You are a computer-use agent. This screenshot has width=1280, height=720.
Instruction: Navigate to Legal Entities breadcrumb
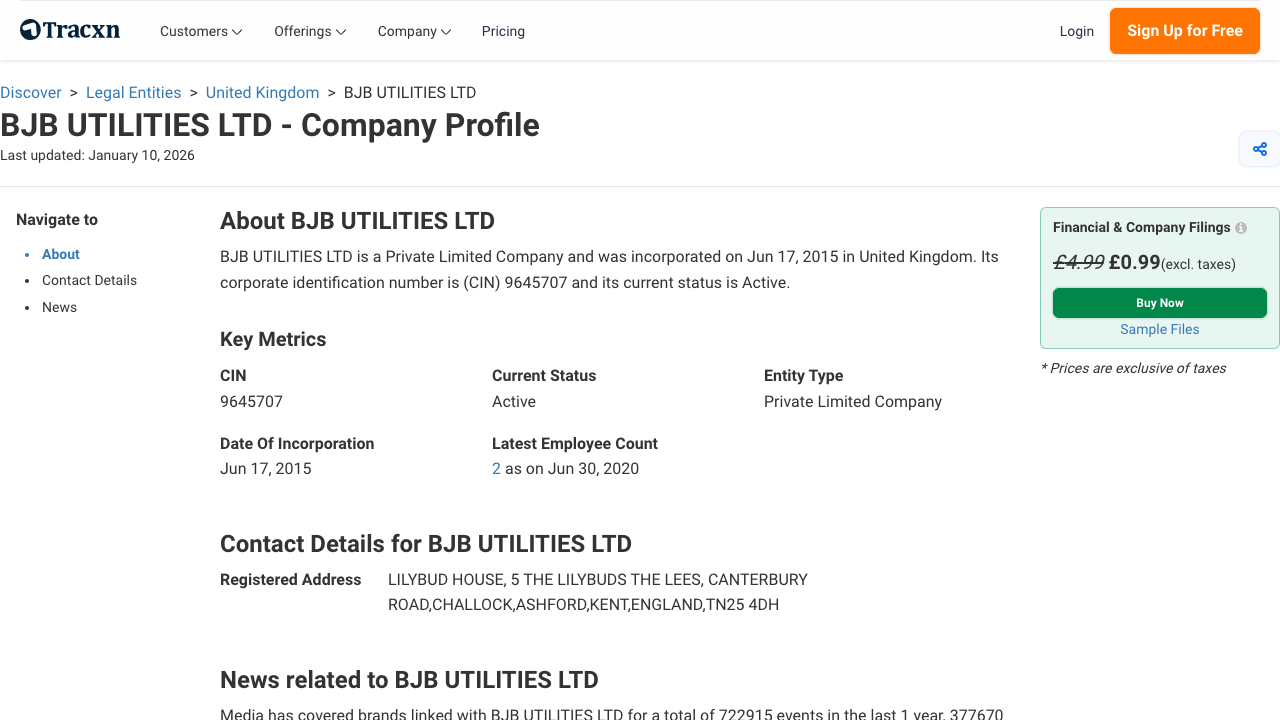pyautogui.click(x=133, y=92)
